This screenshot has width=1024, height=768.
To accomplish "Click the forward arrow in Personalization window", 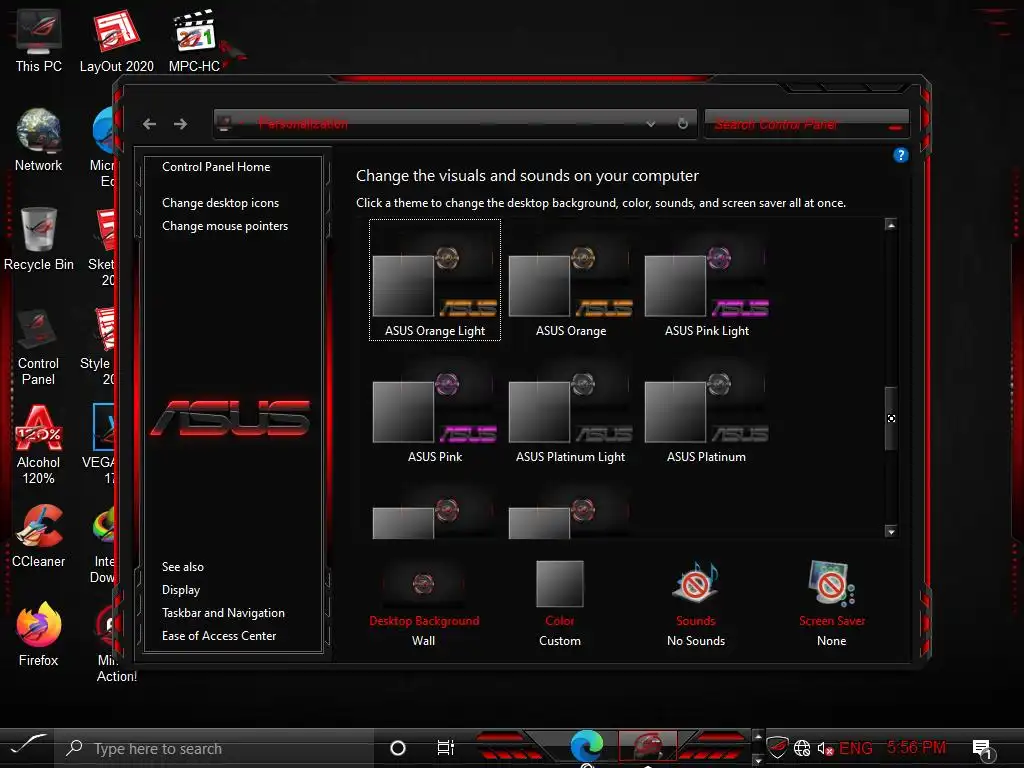I will 180,124.
